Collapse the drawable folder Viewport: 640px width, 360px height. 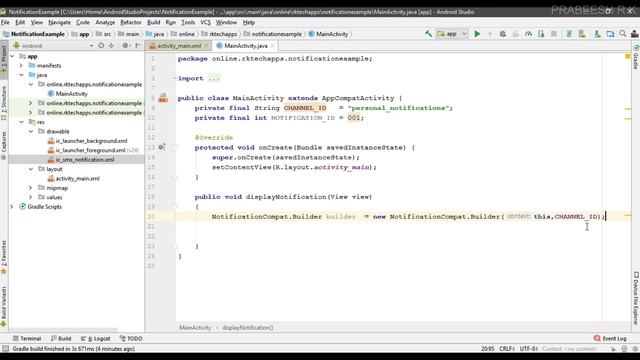31,131
